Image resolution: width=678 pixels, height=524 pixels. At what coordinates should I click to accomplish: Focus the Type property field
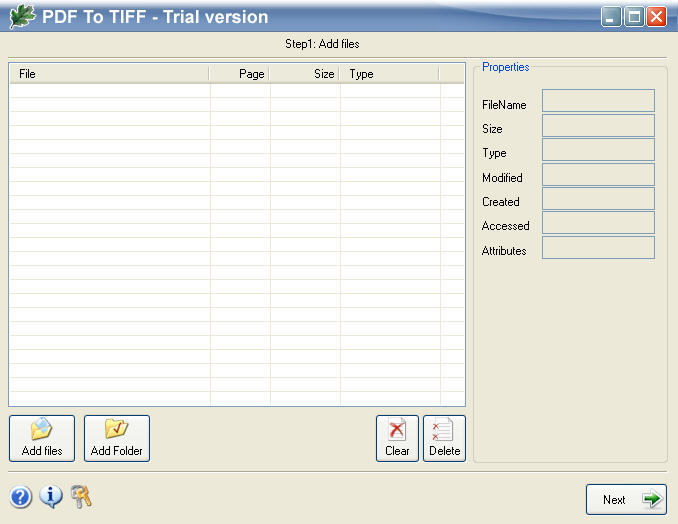[598, 150]
